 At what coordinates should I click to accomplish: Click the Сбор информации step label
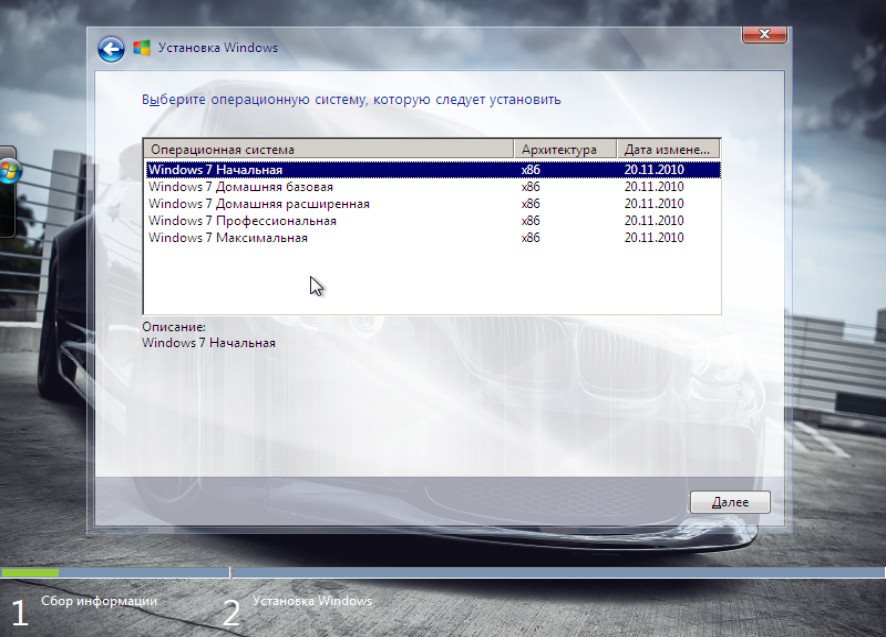[x=99, y=601]
